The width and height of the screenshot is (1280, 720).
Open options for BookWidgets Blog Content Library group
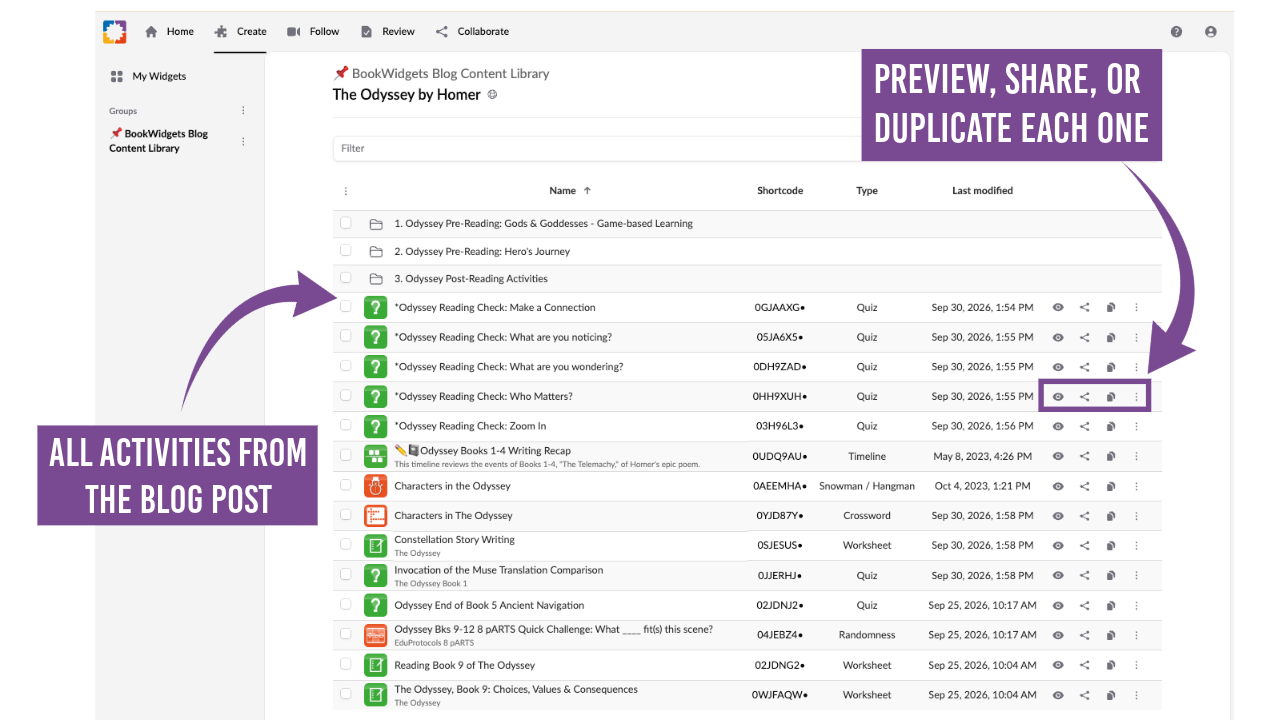[243, 141]
